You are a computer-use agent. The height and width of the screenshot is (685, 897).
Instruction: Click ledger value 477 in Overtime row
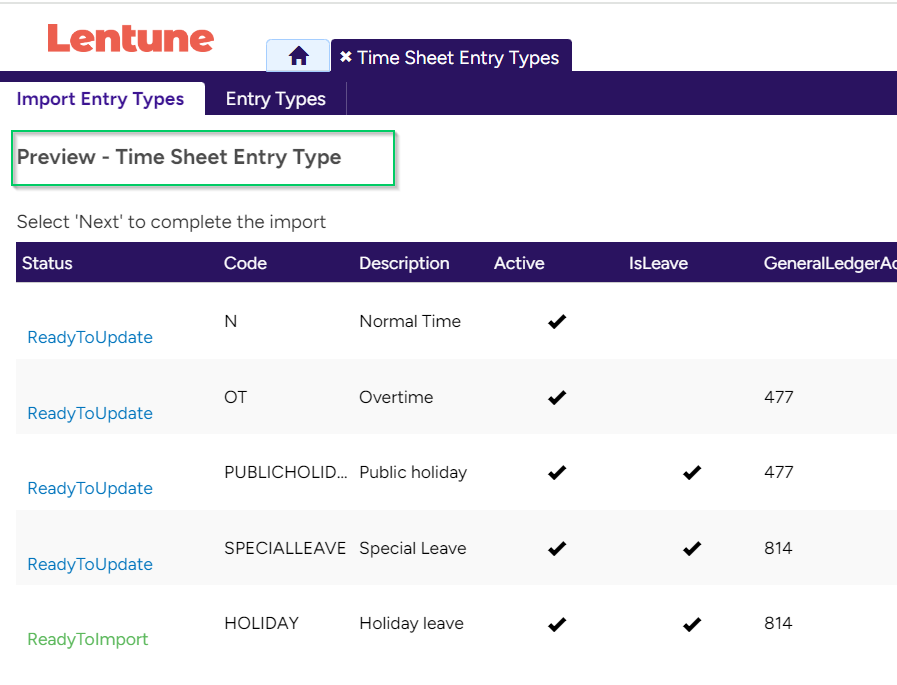(x=779, y=397)
